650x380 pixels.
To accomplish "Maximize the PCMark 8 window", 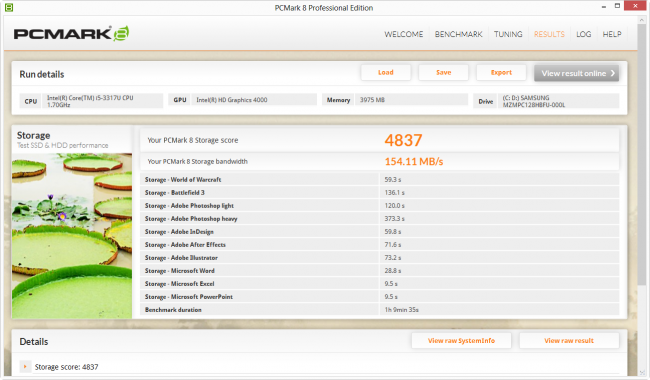I will coord(617,6).
